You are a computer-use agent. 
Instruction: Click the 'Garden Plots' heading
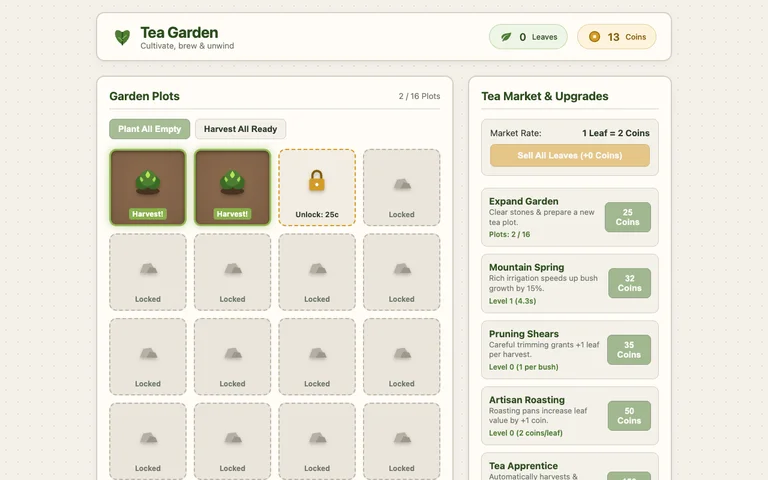pyautogui.click(x=144, y=96)
